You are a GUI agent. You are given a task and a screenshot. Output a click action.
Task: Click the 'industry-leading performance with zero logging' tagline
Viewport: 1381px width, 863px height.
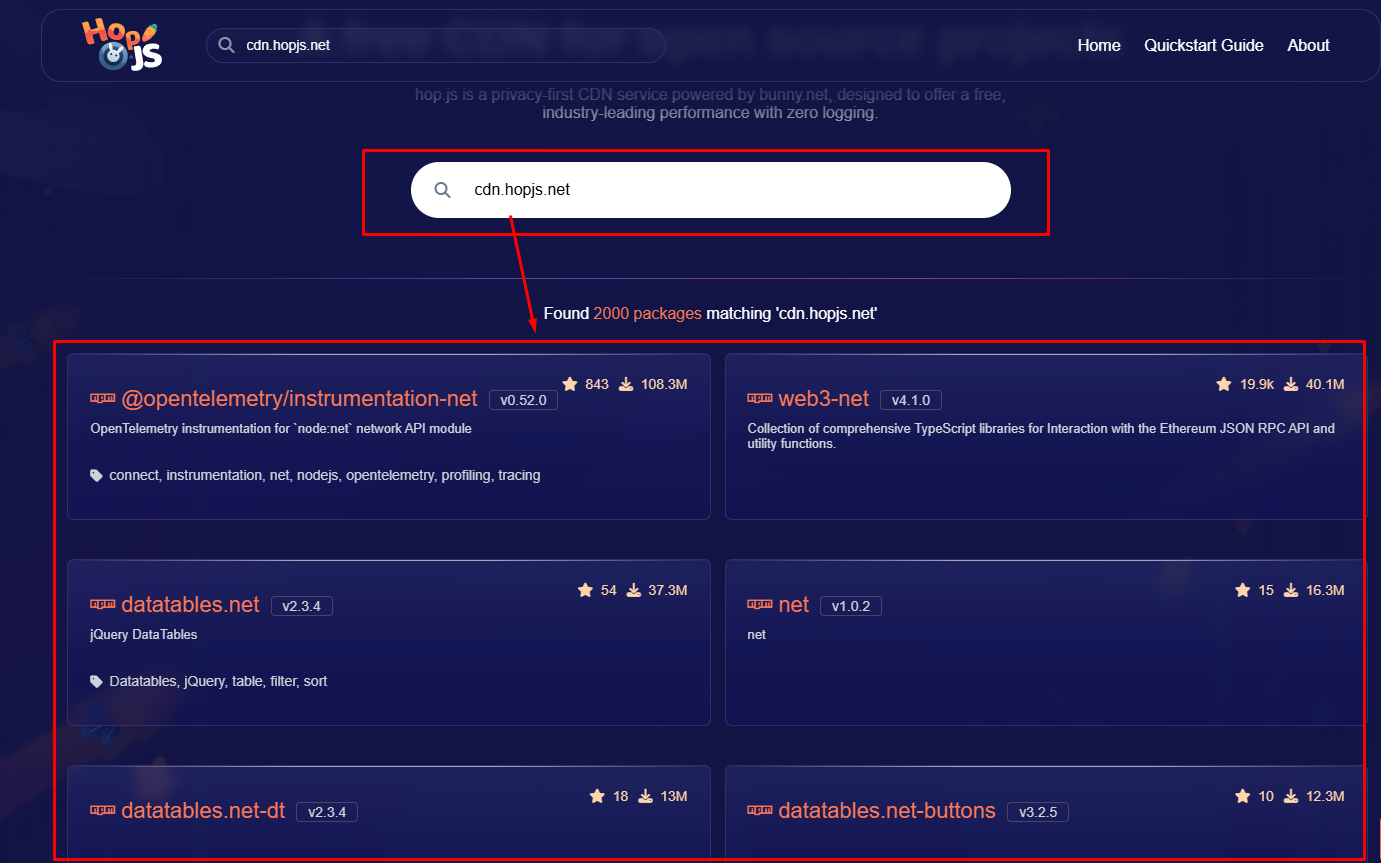pyautogui.click(x=710, y=113)
